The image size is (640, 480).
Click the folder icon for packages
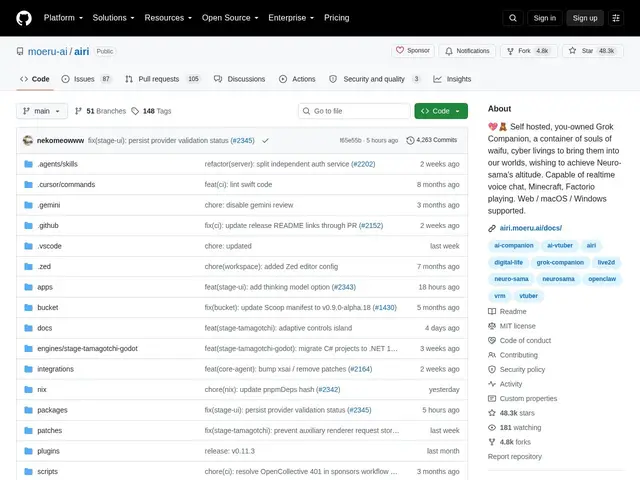tap(28, 410)
